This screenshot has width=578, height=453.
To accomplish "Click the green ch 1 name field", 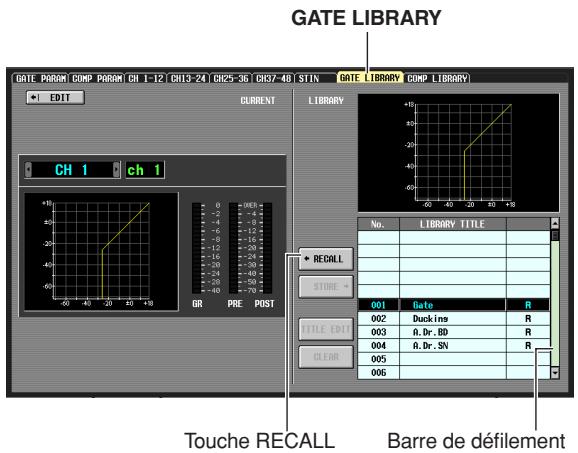I will pyautogui.click(x=144, y=170).
